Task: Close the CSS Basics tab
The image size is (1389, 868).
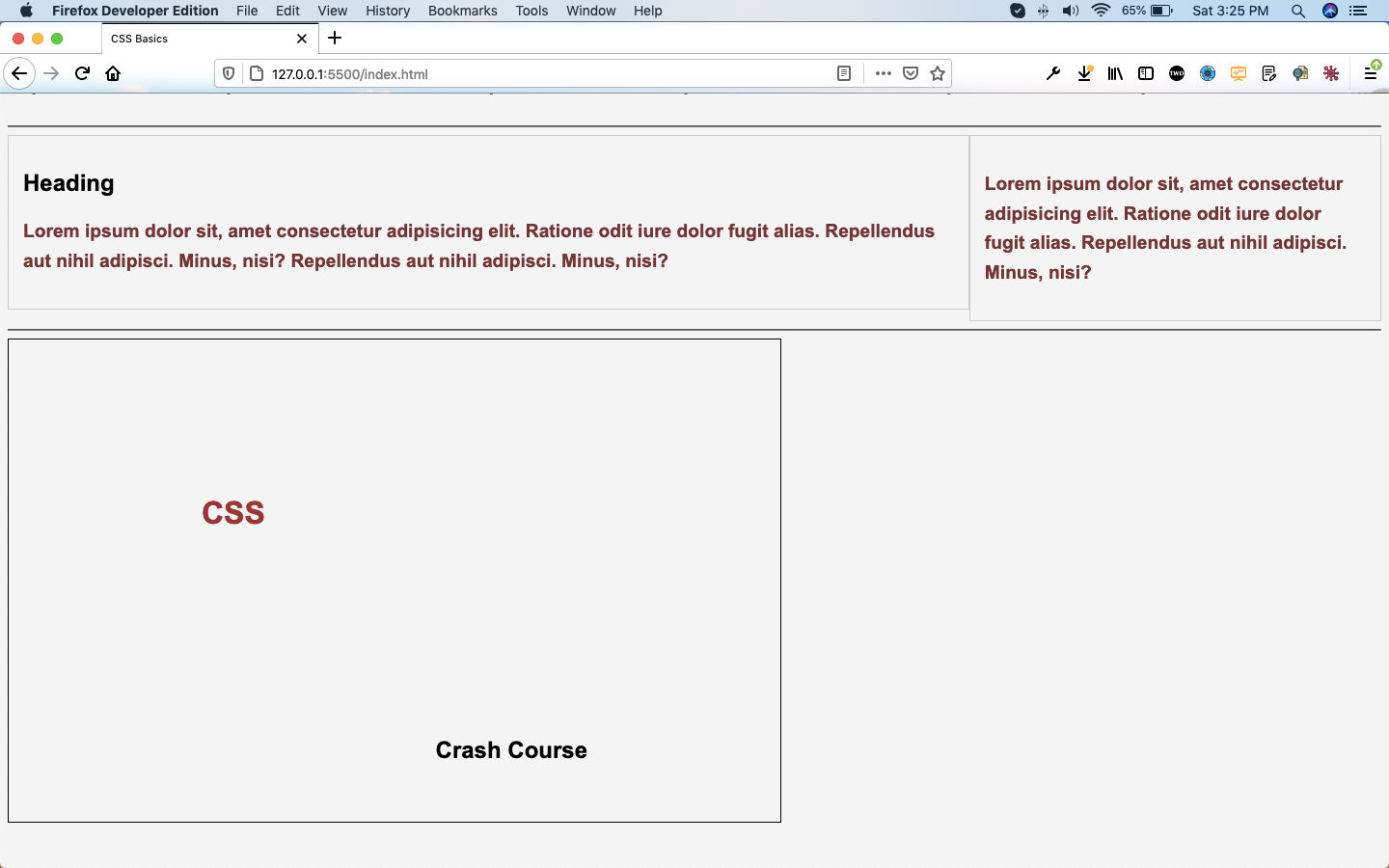Action: [302, 39]
